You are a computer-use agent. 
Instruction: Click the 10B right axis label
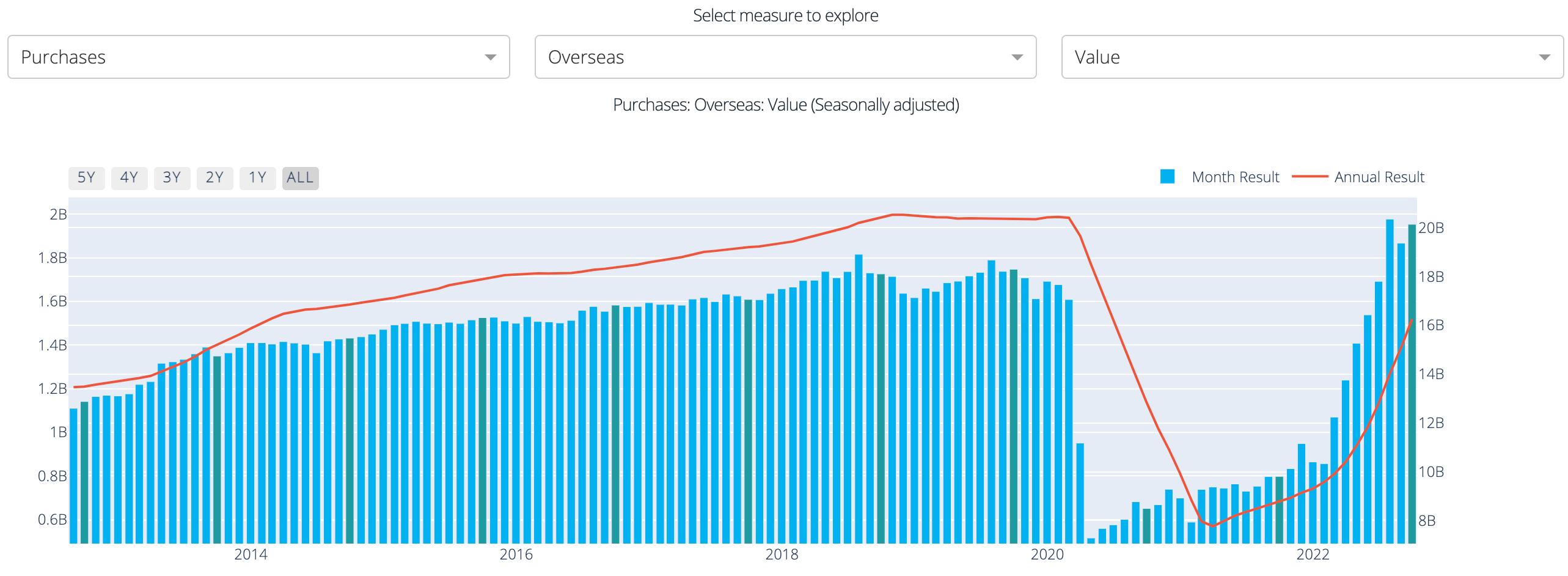click(1431, 472)
